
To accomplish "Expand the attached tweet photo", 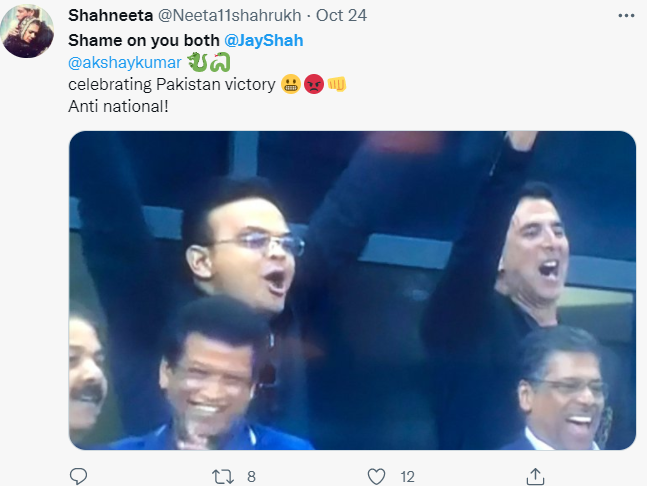I will 352,290.
